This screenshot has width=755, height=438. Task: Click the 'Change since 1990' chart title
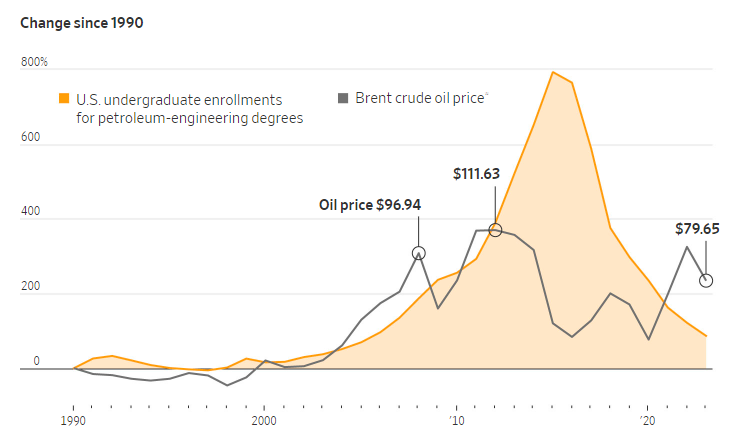[82, 23]
